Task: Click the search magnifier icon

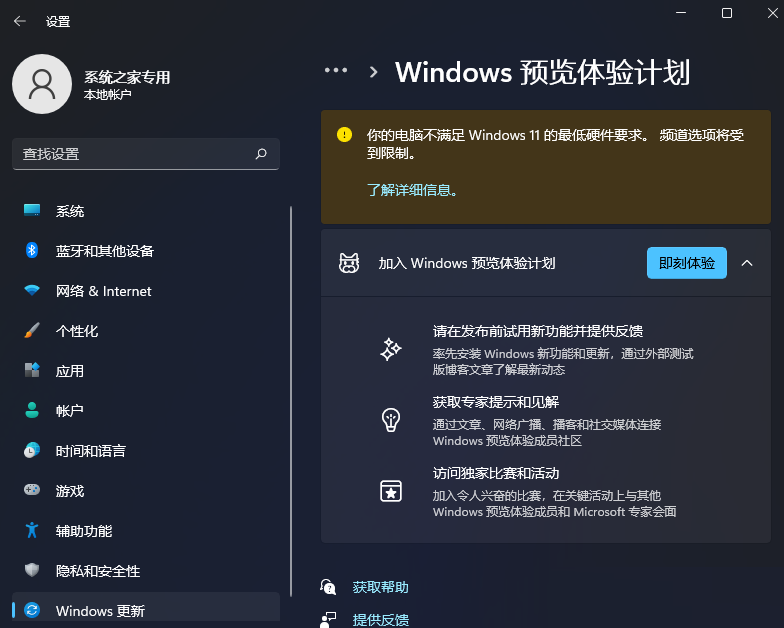Action: (261, 154)
